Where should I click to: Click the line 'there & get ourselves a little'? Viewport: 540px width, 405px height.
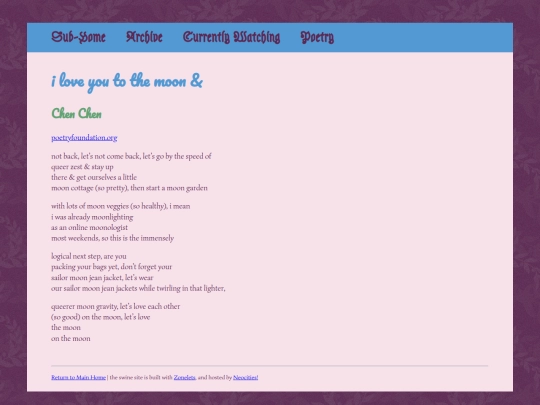[x=94, y=177]
